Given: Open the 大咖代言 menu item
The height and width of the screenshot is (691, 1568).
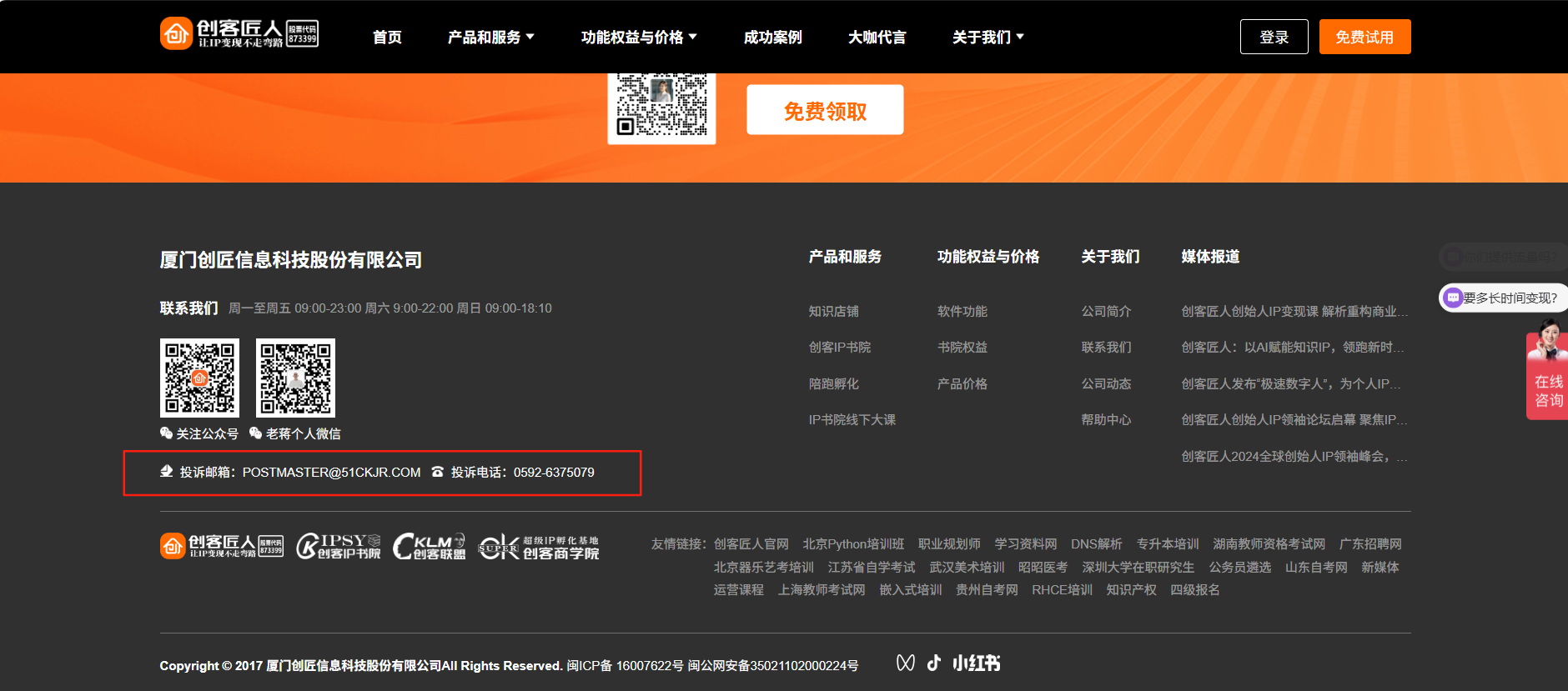Looking at the screenshot, I should point(877,38).
